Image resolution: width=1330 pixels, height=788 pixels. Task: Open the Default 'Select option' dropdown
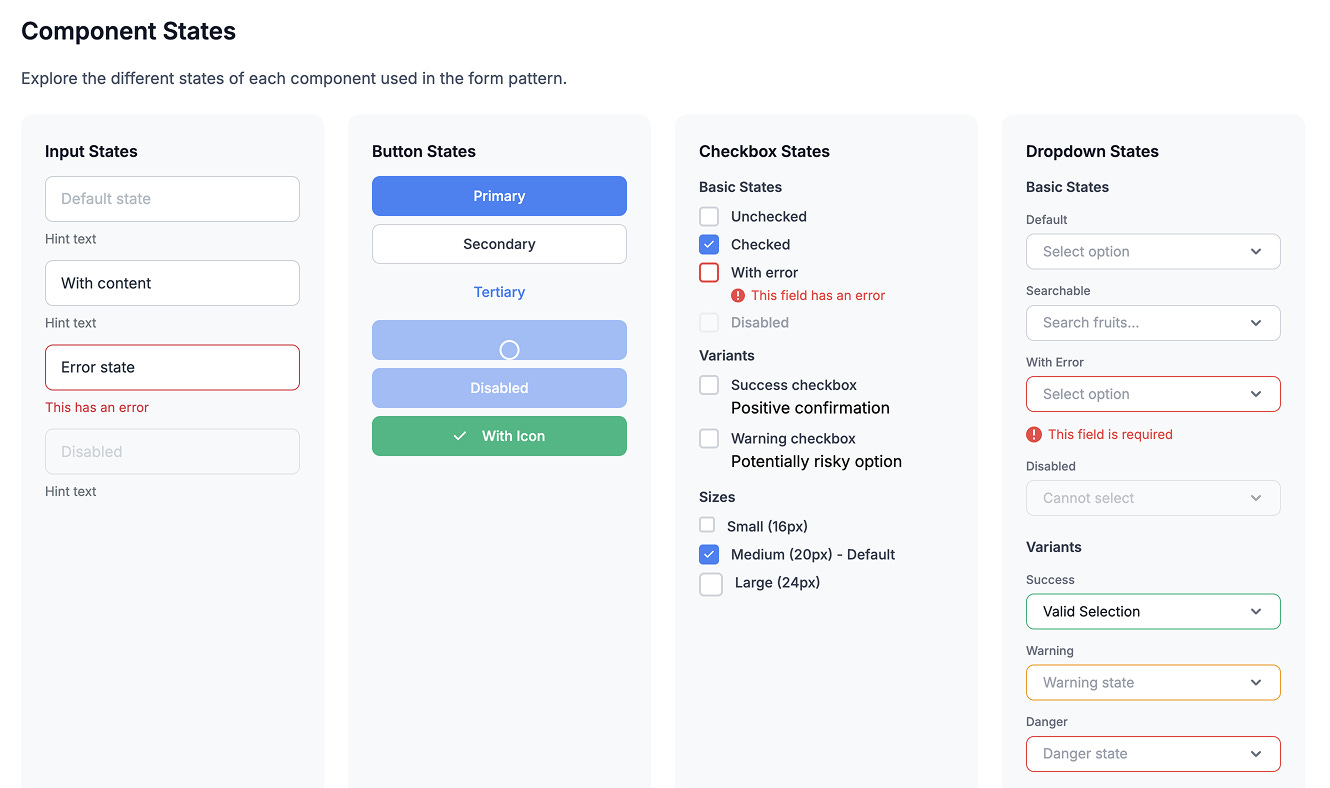(x=1152, y=252)
